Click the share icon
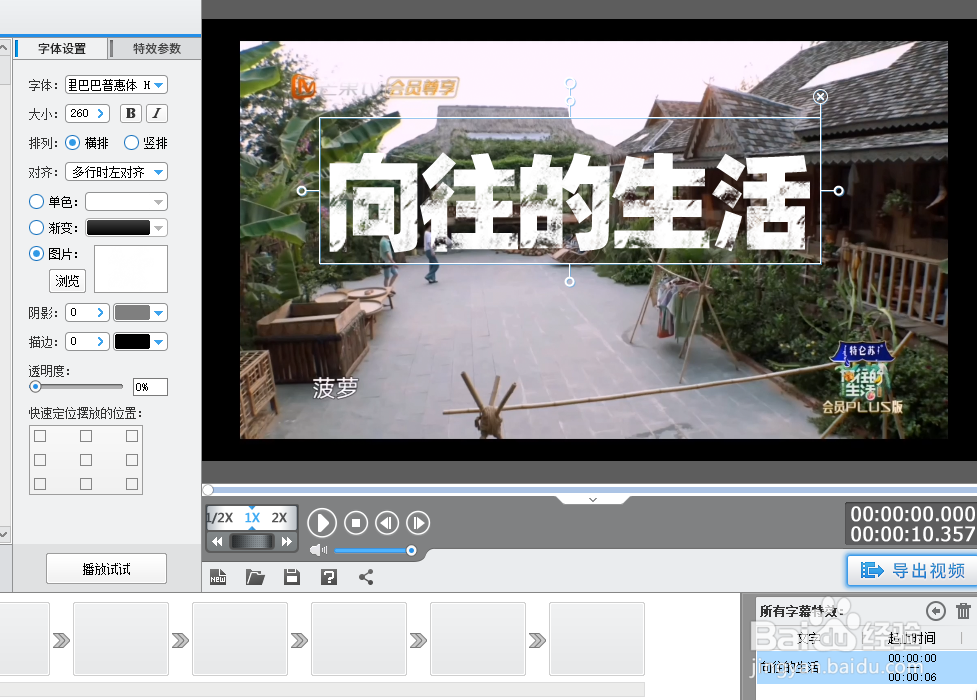The width and height of the screenshot is (977, 700). pos(366,577)
